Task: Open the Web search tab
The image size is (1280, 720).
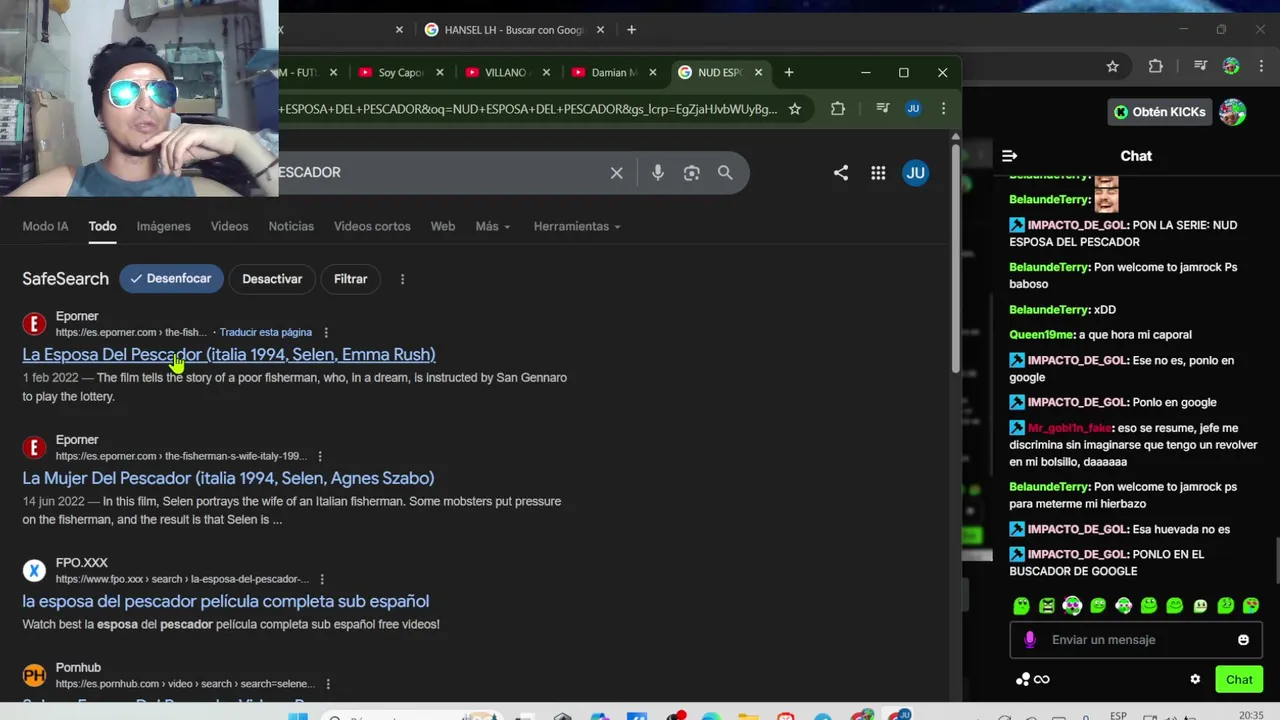Action: pyautogui.click(x=443, y=227)
